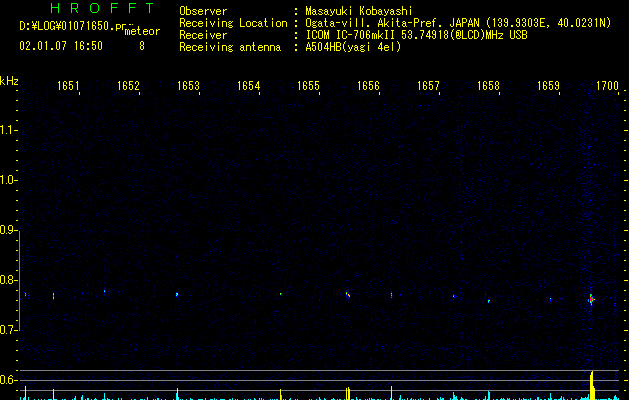Viewport: 629px width, 400px height.
Task: Select the meteor count value 8
Action: [142, 46]
